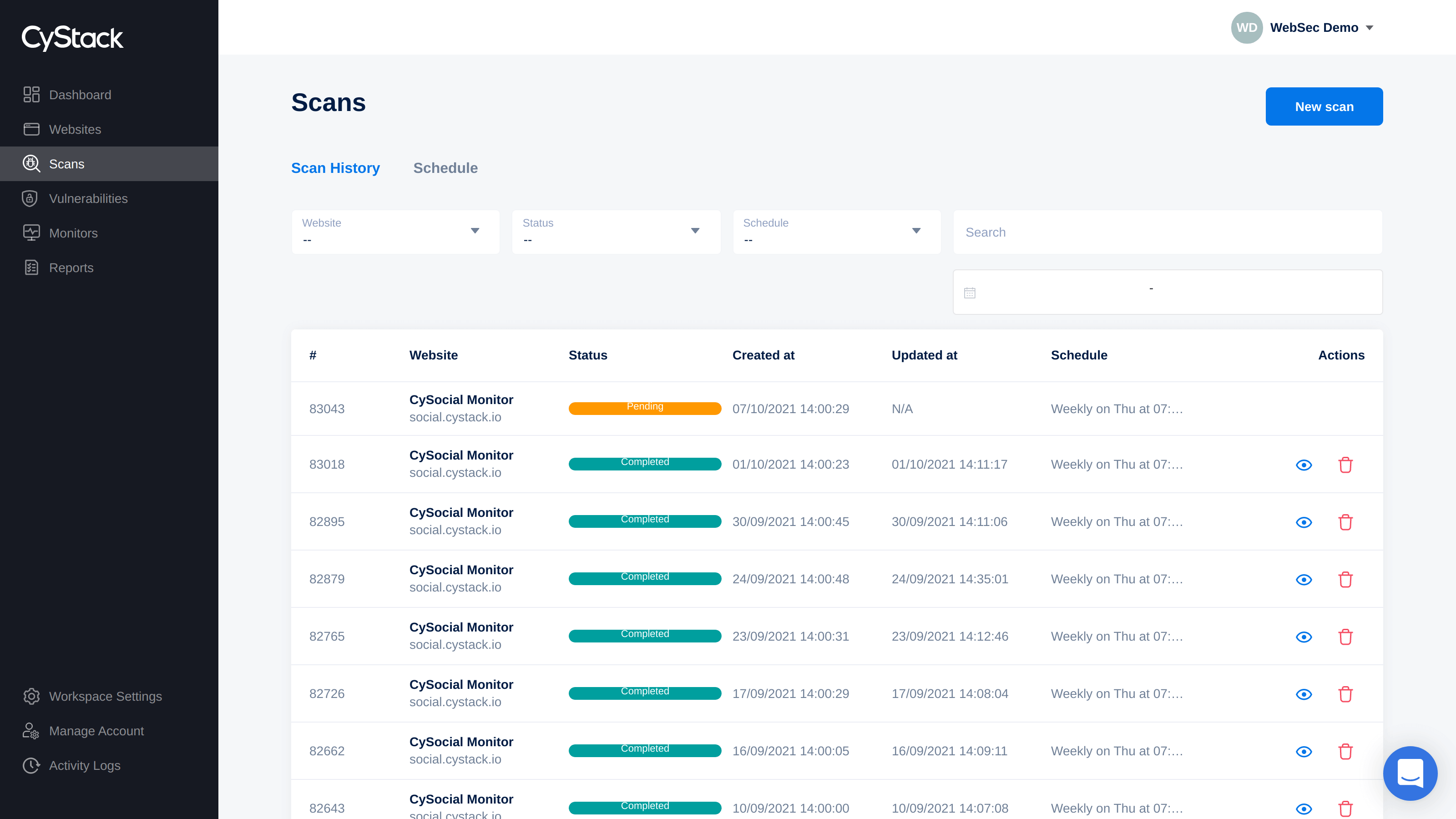Image resolution: width=1456 pixels, height=819 pixels.
Task: Click Completed status bar of scan 82895
Action: pyautogui.click(x=645, y=521)
